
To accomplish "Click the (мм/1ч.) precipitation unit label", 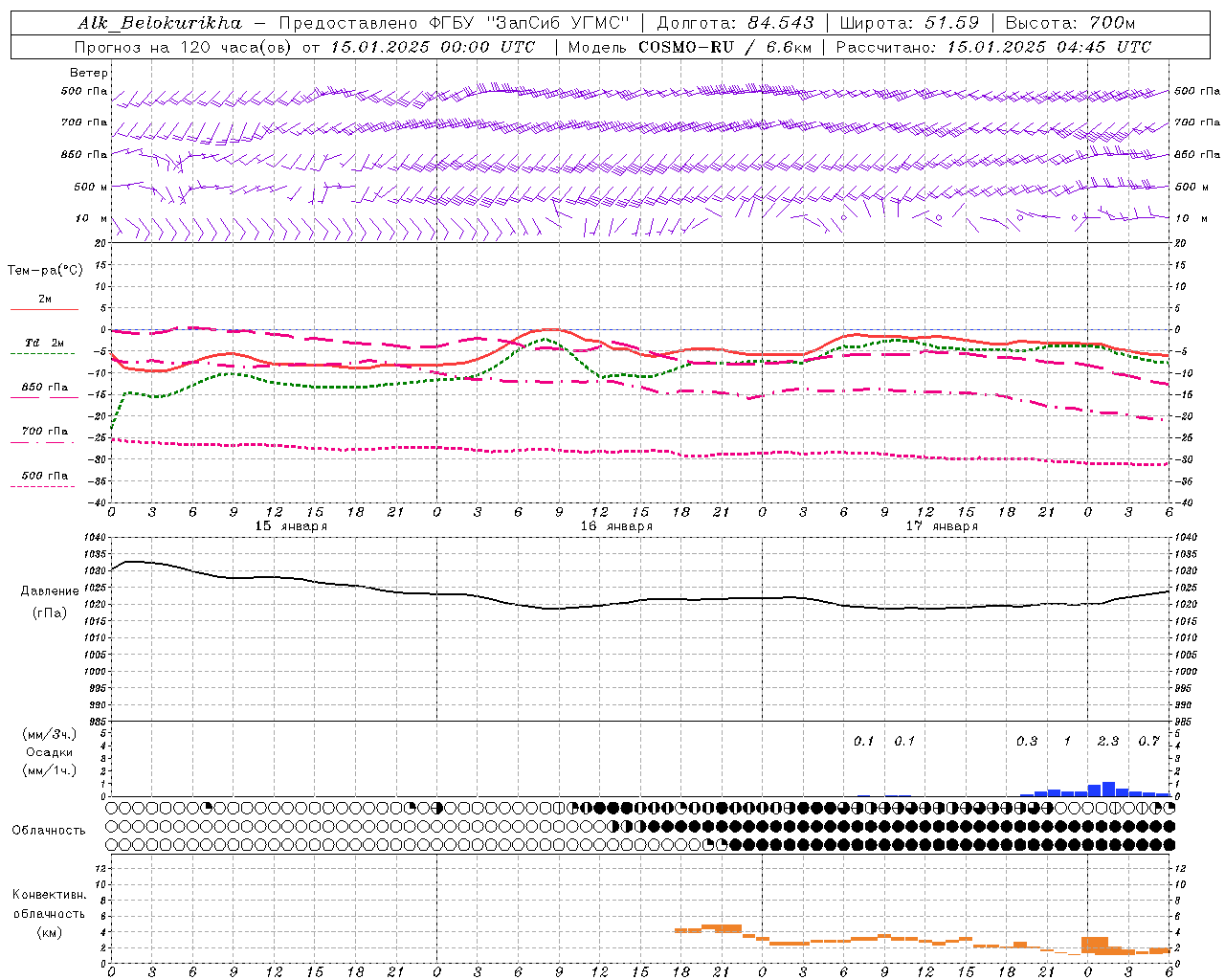I will [x=50, y=770].
